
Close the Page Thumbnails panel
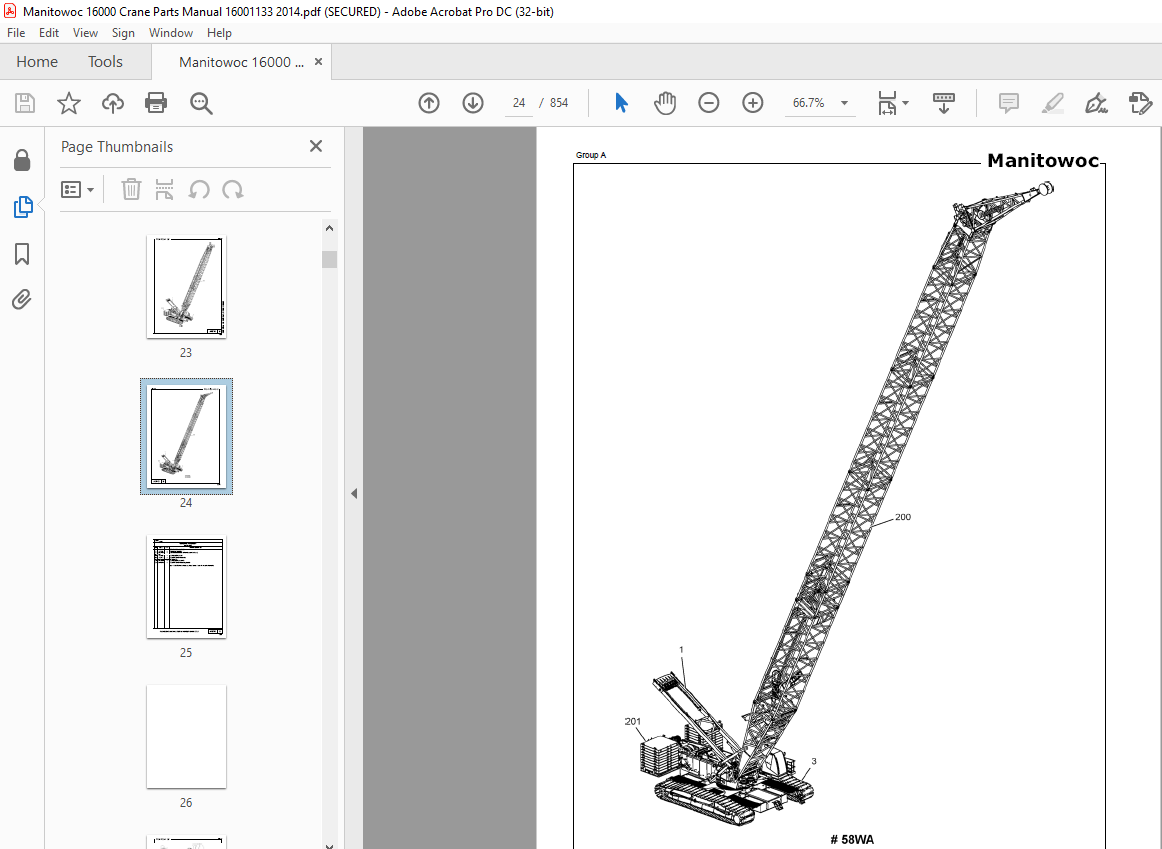pyautogui.click(x=316, y=146)
